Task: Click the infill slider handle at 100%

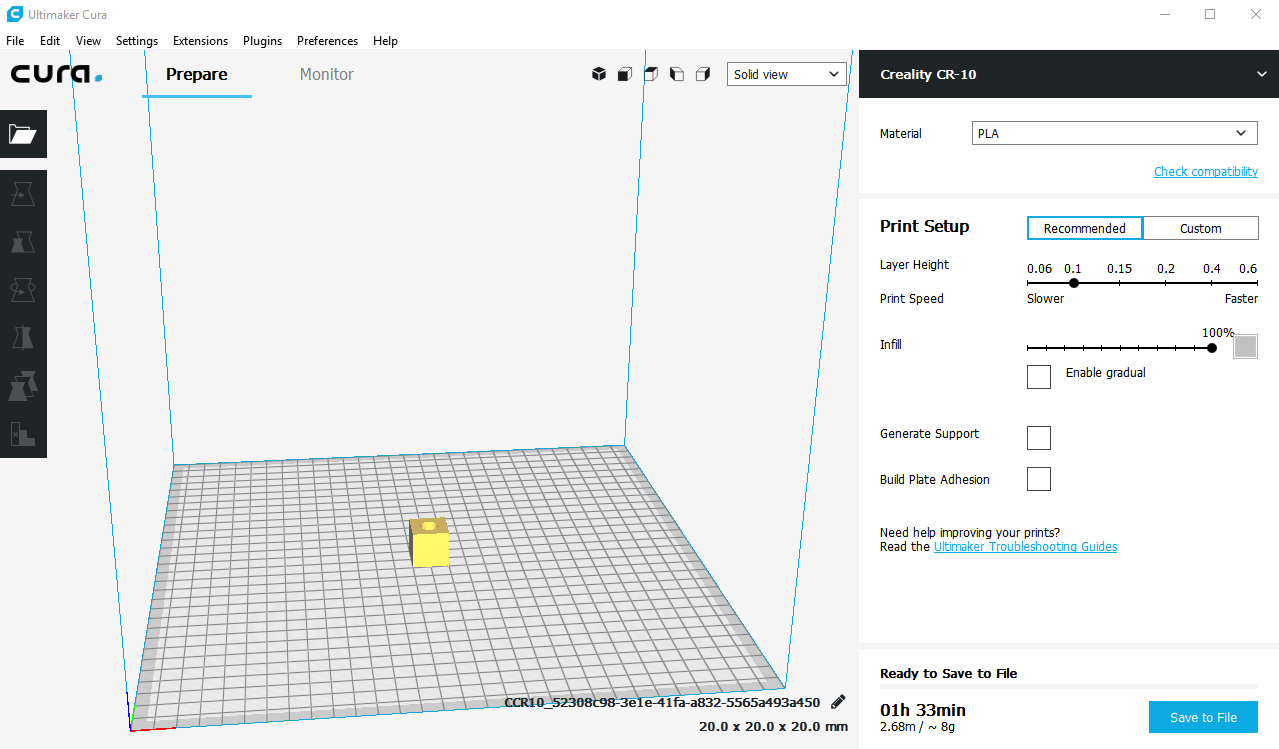Action: coord(1212,348)
